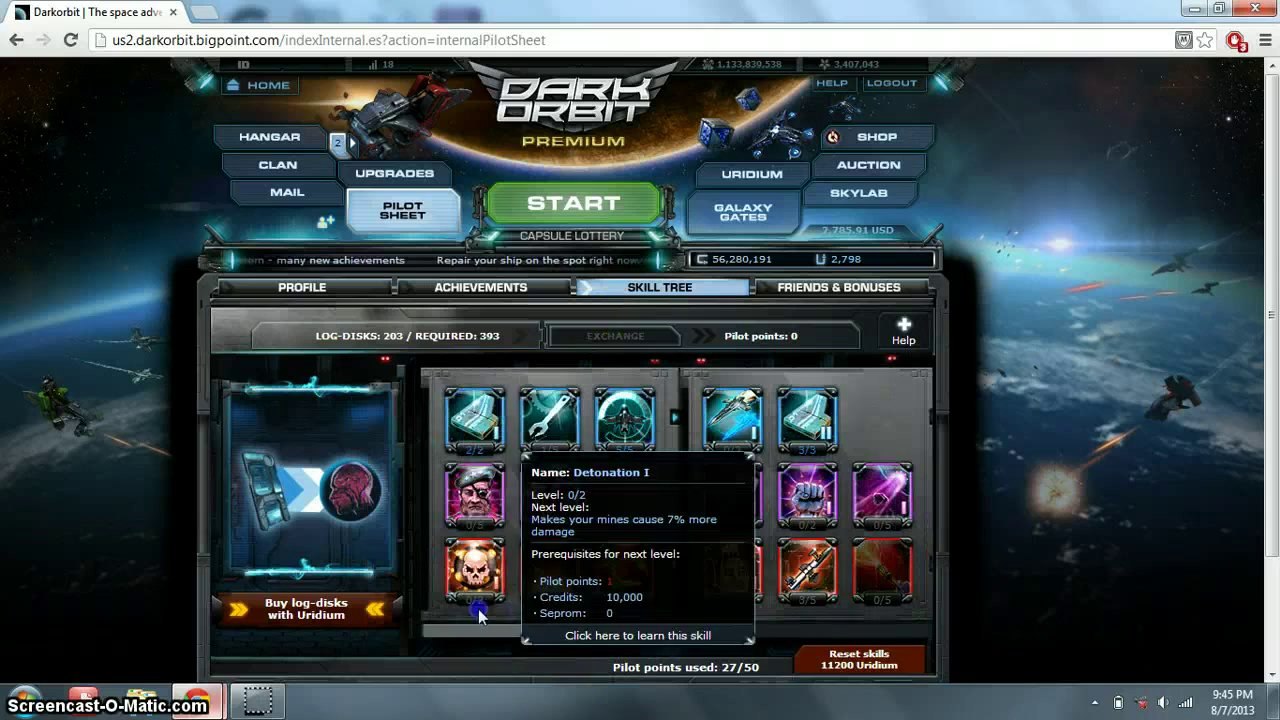1280x720 pixels.
Task: Click the Pilot points used 27/50 text
Action: click(x=686, y=667)
